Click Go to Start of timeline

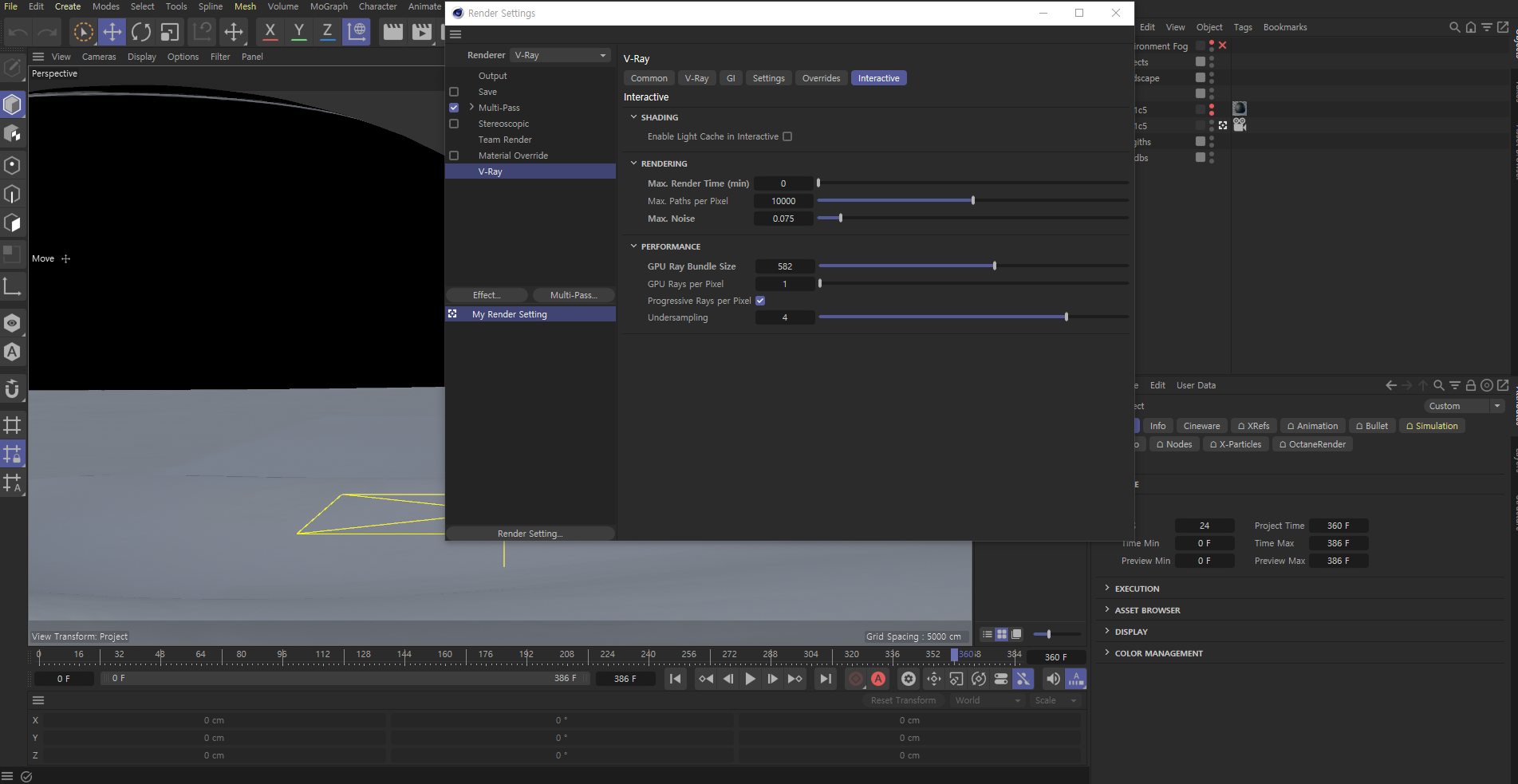tap(676, 679)
